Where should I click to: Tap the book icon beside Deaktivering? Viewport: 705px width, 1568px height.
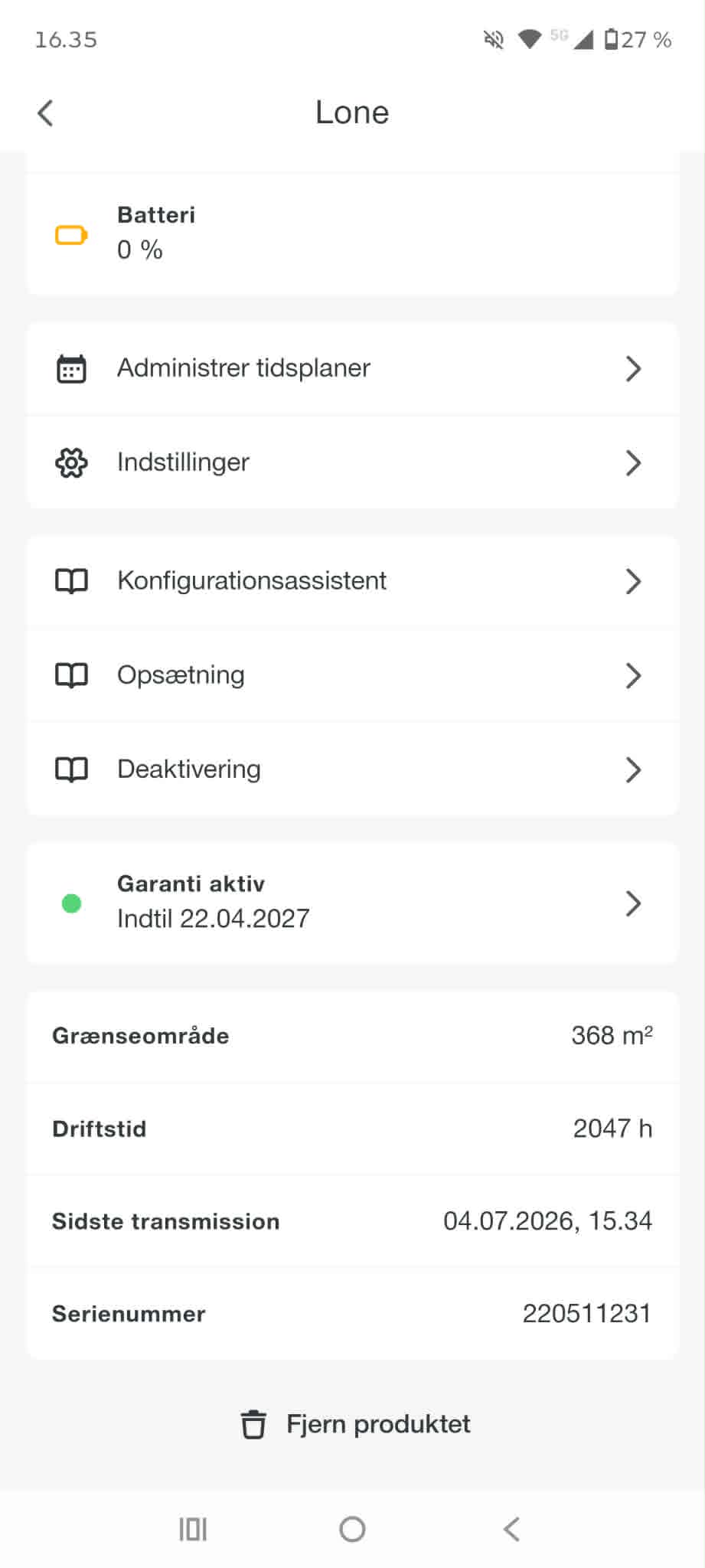click(x=71, y=769)
